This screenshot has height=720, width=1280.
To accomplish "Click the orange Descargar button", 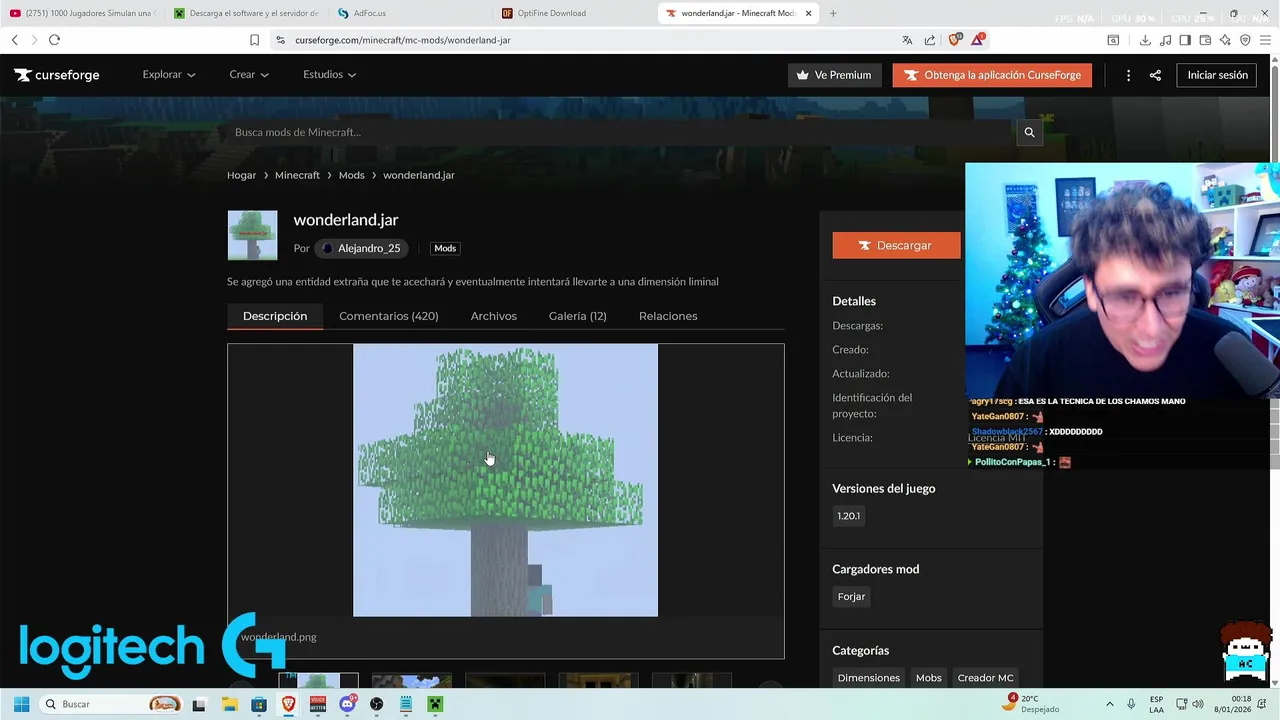I will pyautogui.click(x=896, y=245).
